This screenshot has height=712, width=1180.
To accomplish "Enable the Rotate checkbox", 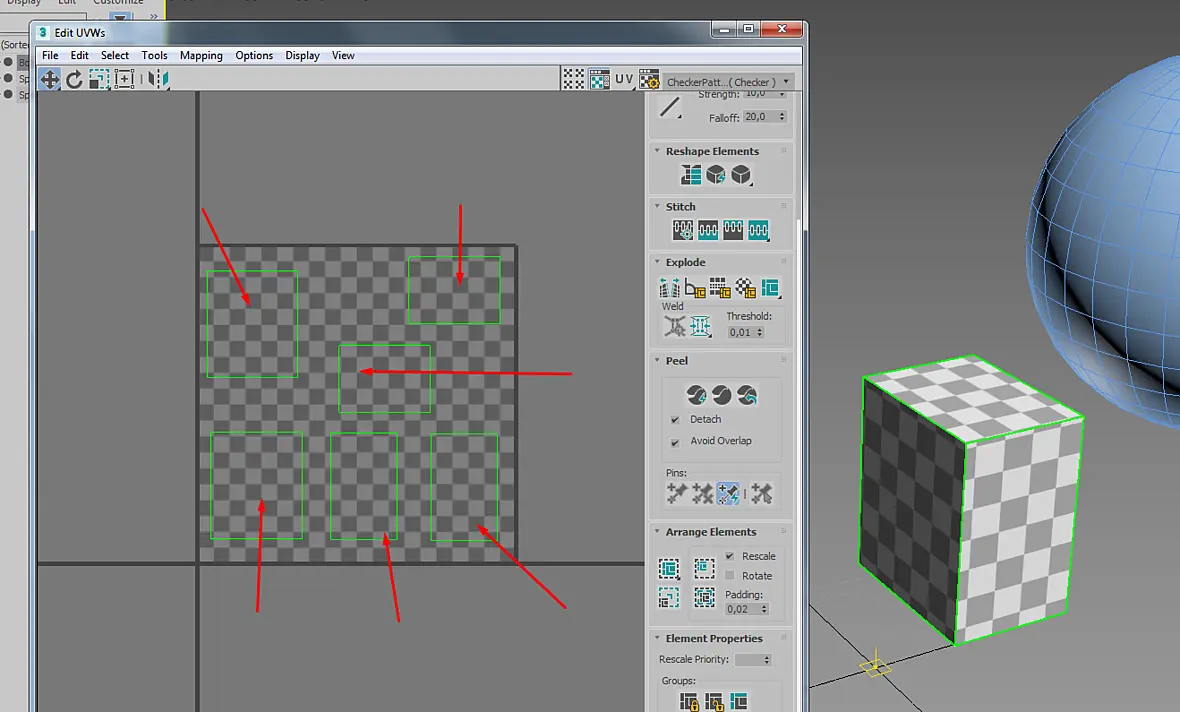I will point(729,576).
